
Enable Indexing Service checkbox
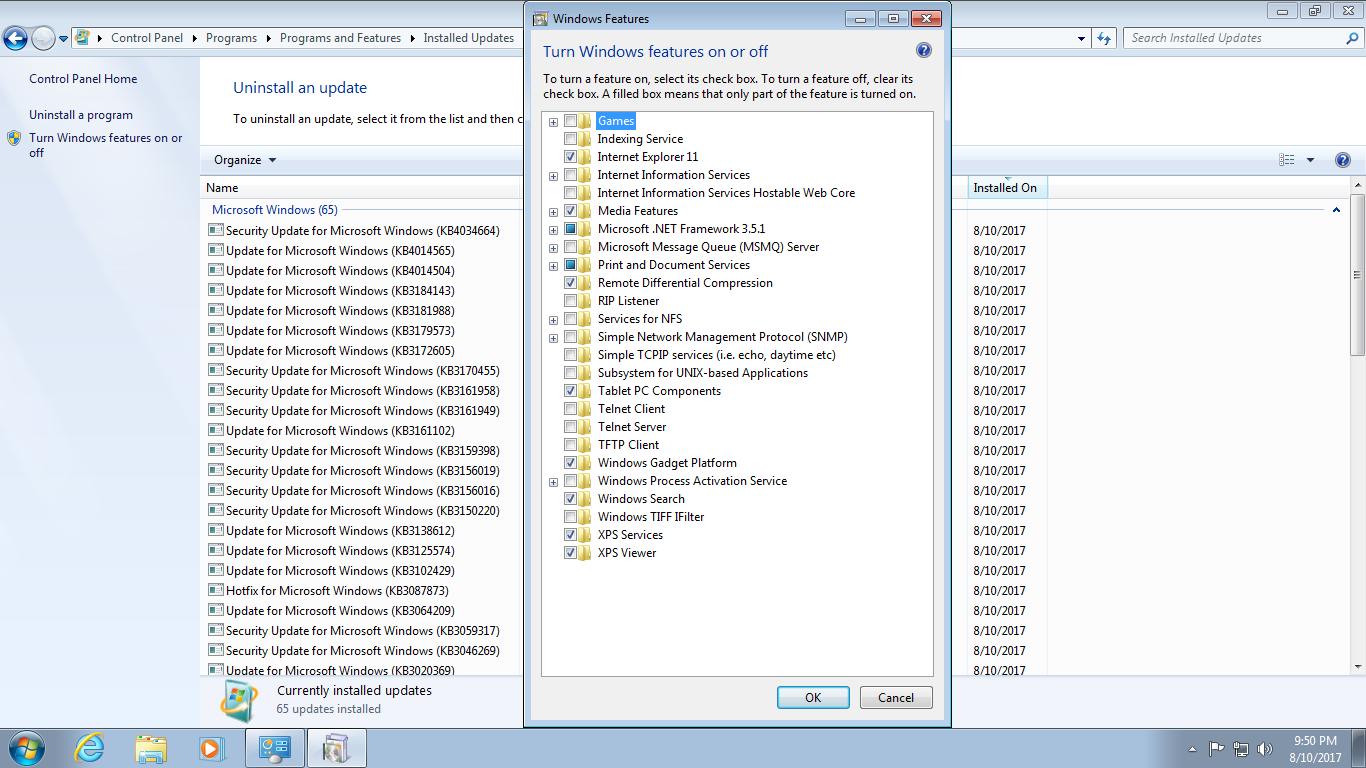570,139
